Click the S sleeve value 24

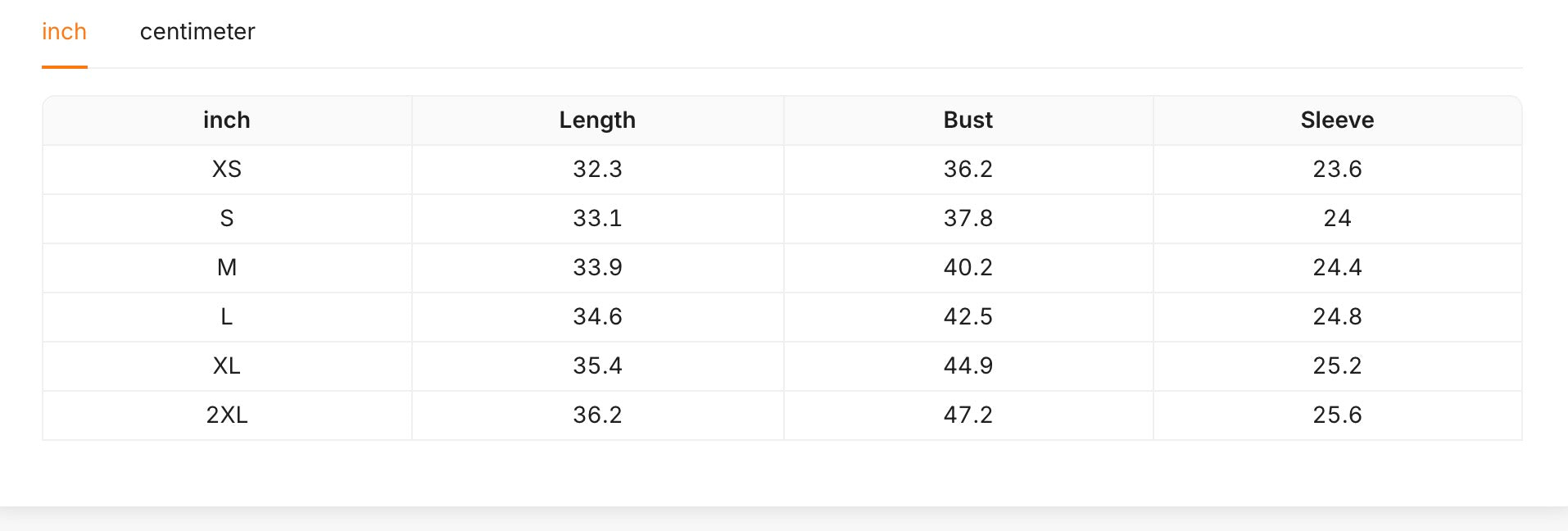(x=1337, y=219)
